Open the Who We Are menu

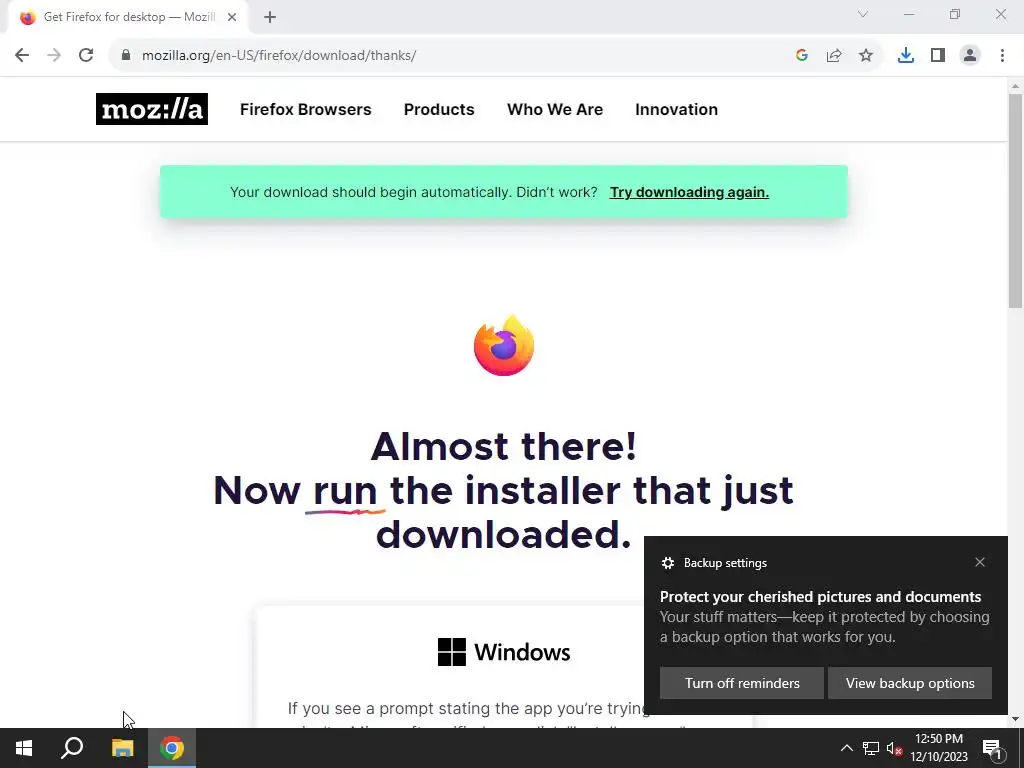[x=555, y=109]
